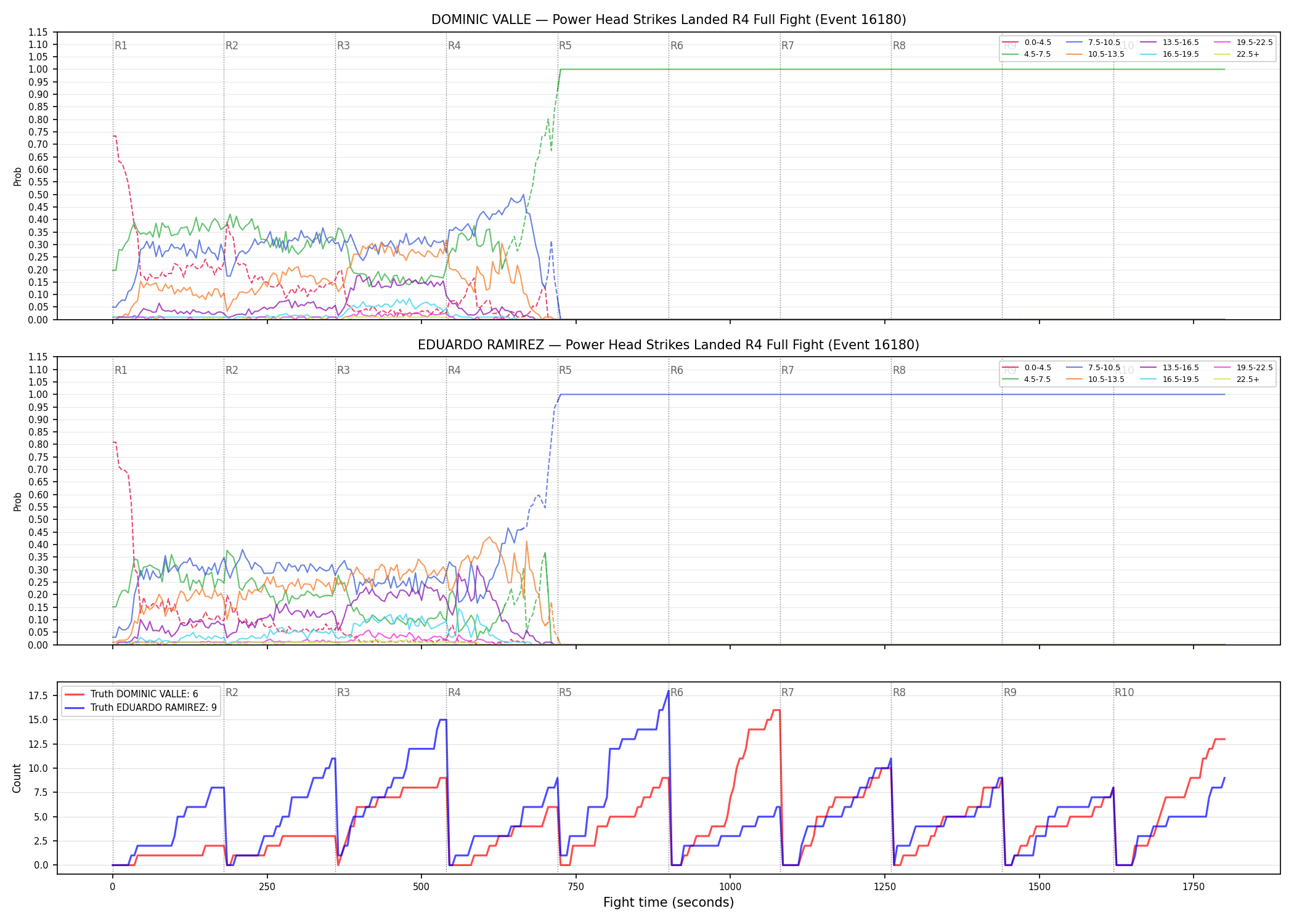1294x924 pixels.
Task: Click the 500 x-axis tick label
Action: 421,887
